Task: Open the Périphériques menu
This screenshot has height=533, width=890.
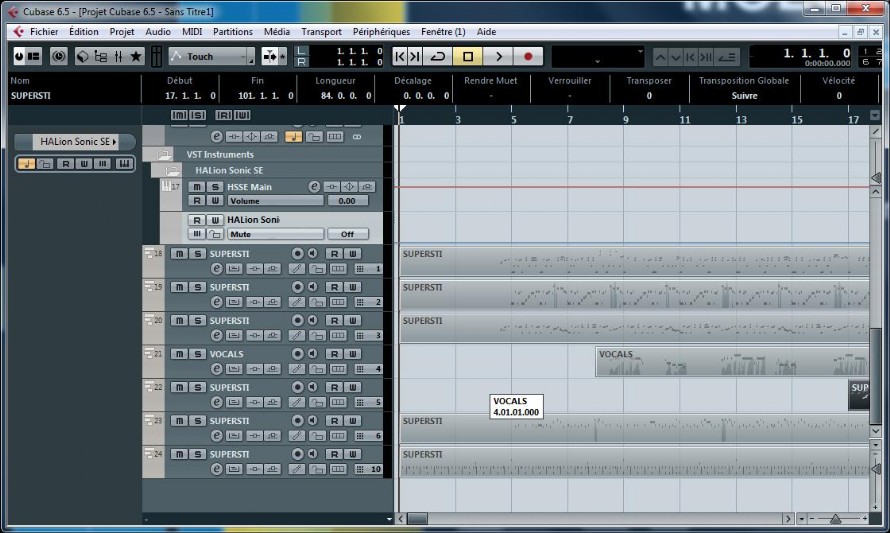Action: (381, 32)
